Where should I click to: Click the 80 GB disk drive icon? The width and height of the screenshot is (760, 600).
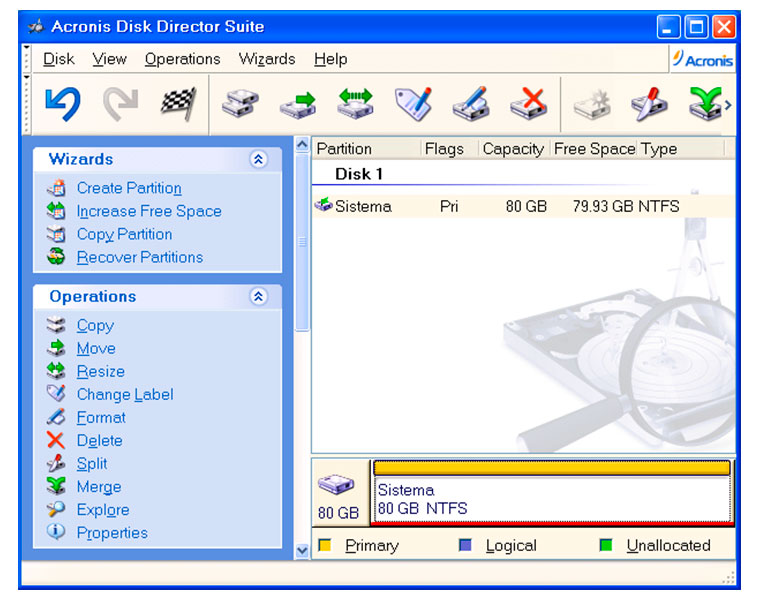click(x=336, y=484)
